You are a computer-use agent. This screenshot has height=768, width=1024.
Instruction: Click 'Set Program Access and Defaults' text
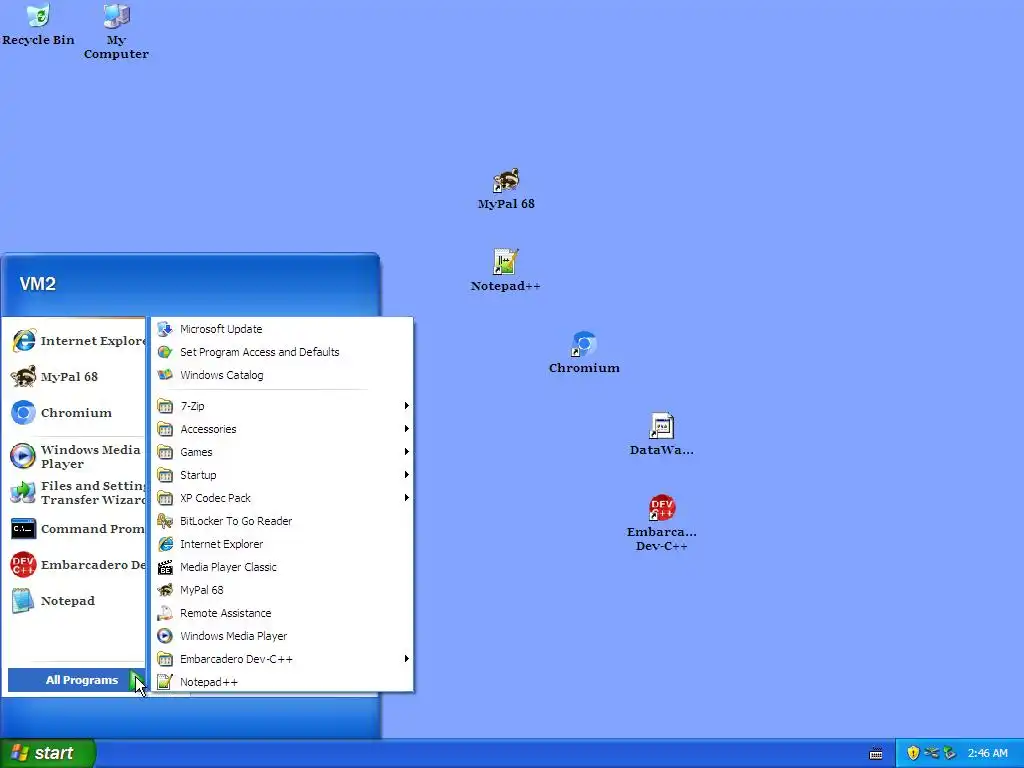259,352
